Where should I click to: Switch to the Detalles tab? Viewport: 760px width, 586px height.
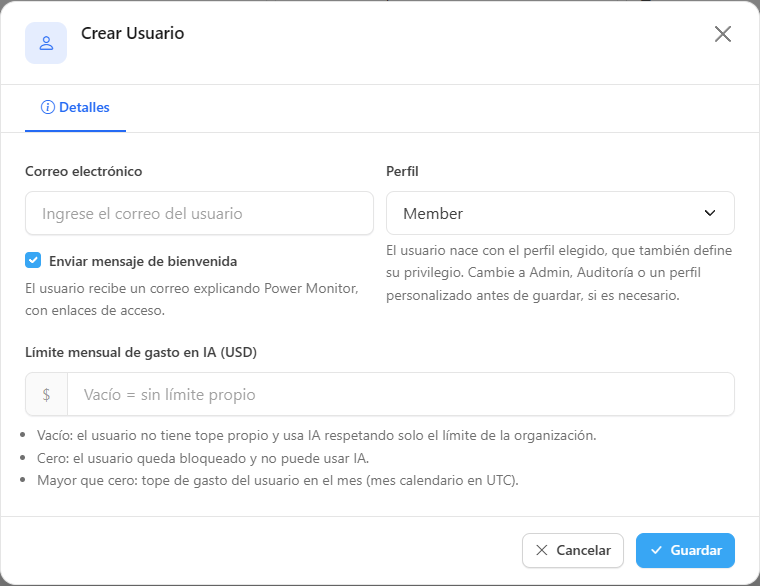pyautogui.click(x=75, y=108)
